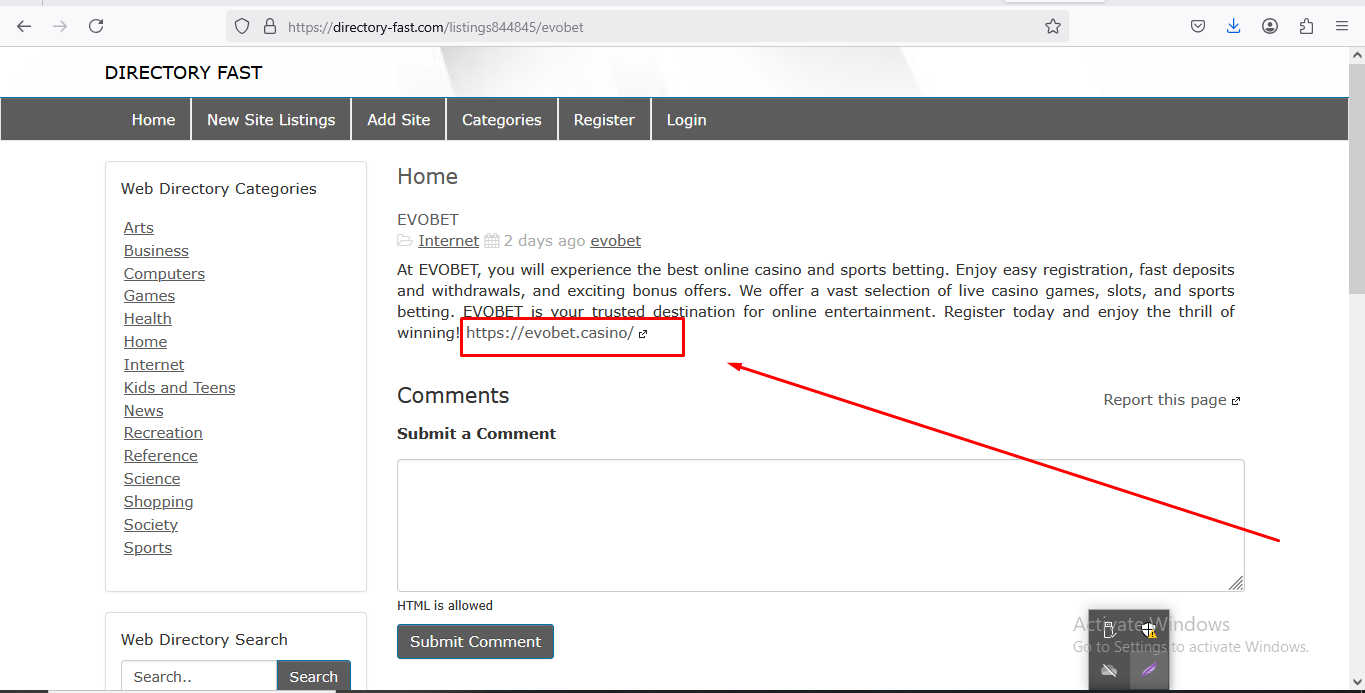Open the Save to Pocket icon
The width and height of the screenshot is (1365, 693).
tap(1197, 27)
